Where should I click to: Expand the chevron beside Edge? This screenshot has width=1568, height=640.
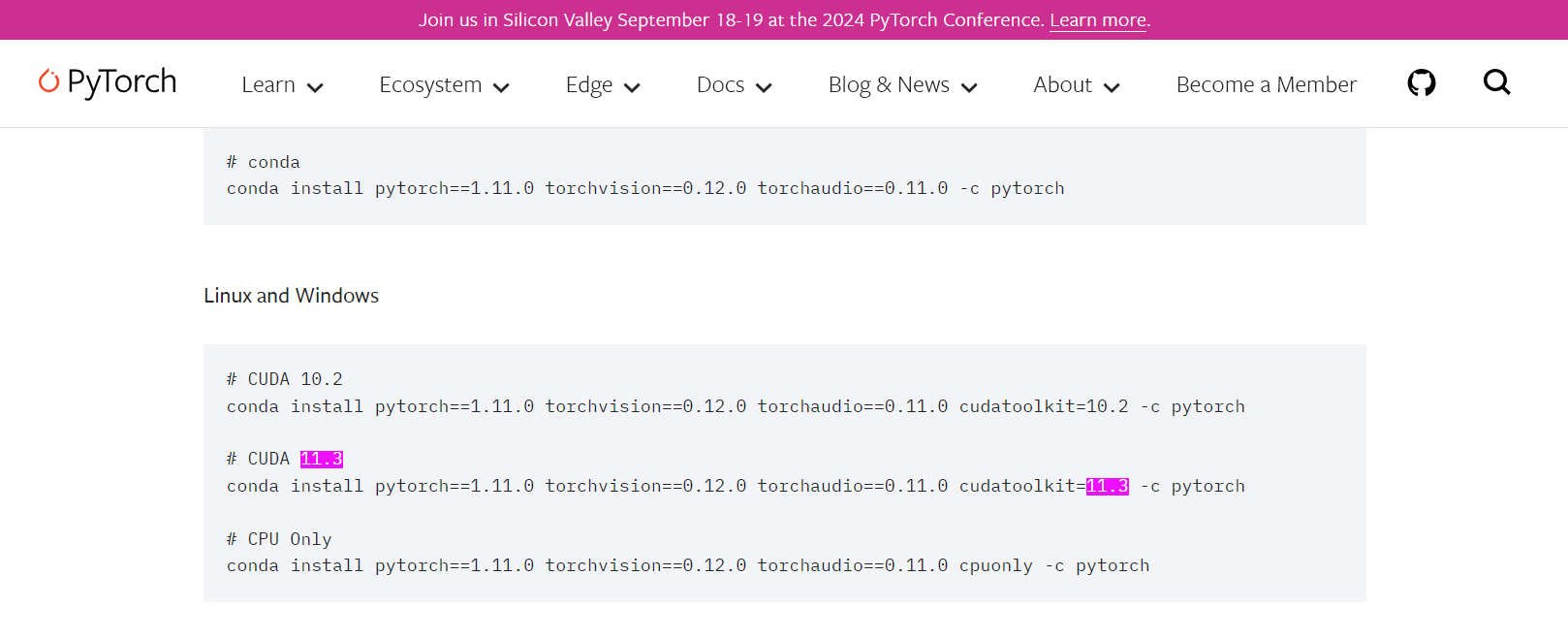(x=632, y=87)
